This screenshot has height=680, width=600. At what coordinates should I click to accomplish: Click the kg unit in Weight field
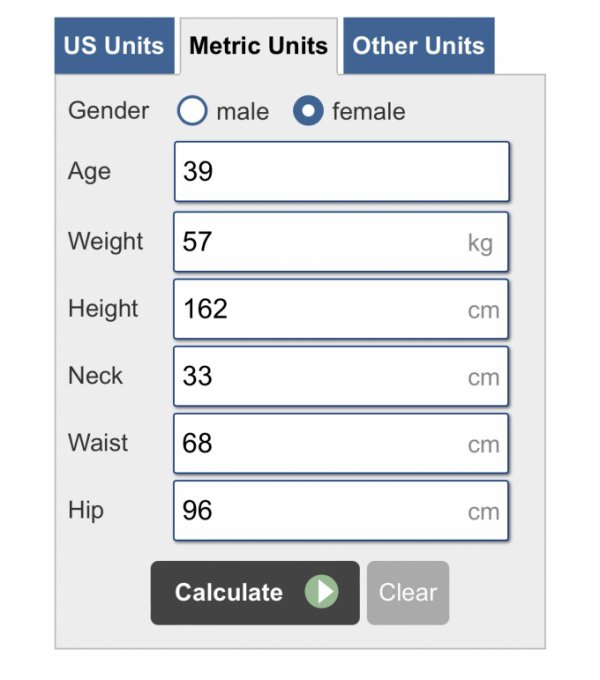pyautogui.click(x=480, y=243)
